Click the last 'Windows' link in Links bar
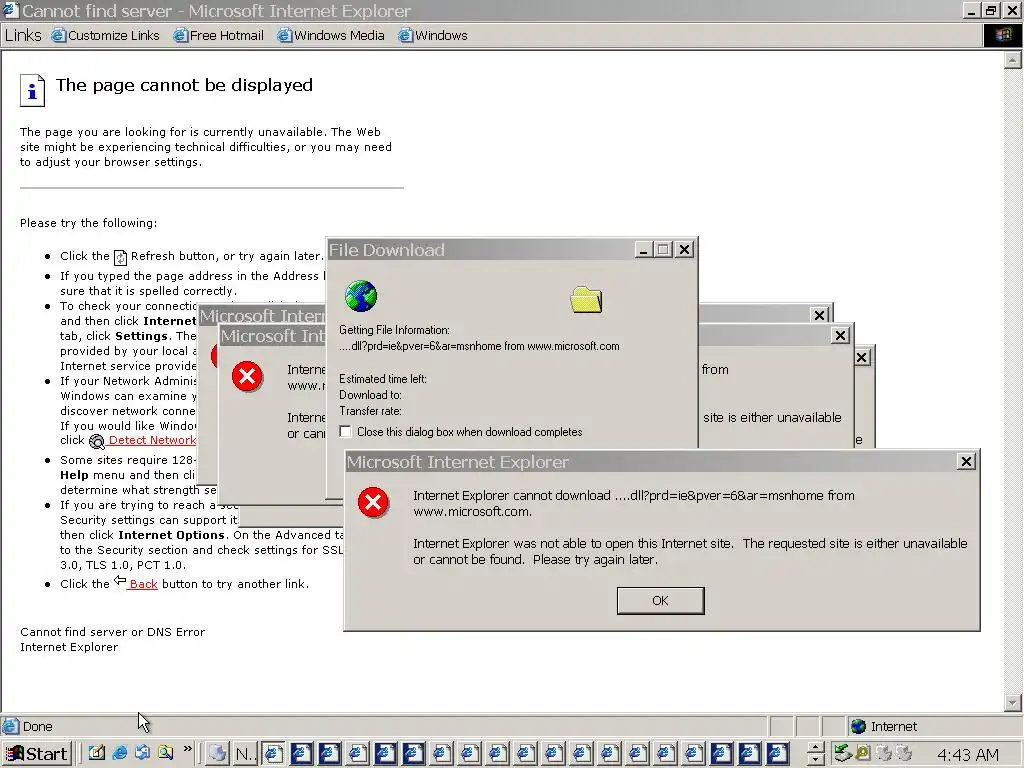The height and width of the screenshot is (768, 1024). 433,35
